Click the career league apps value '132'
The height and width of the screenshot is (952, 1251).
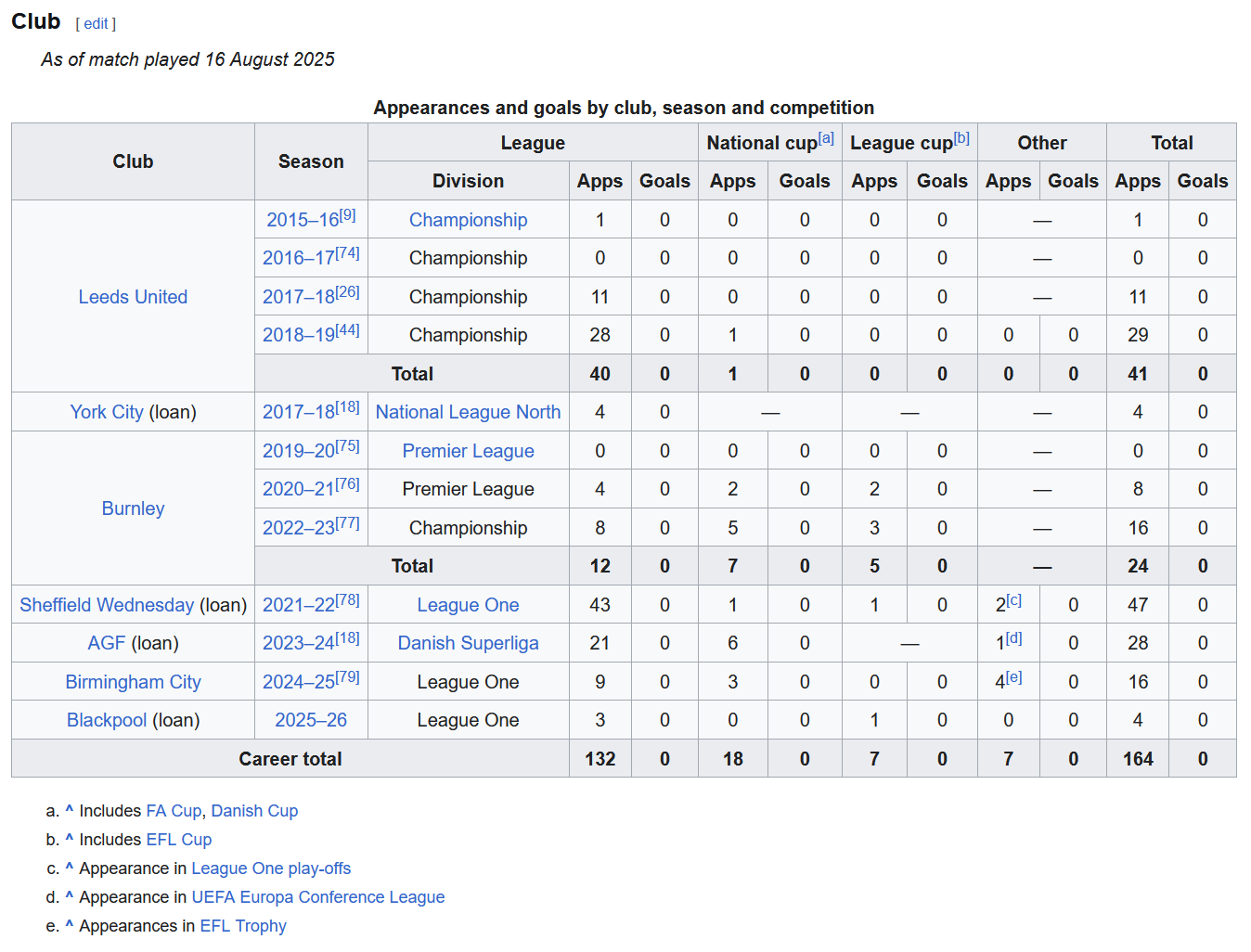pos(600,759)
